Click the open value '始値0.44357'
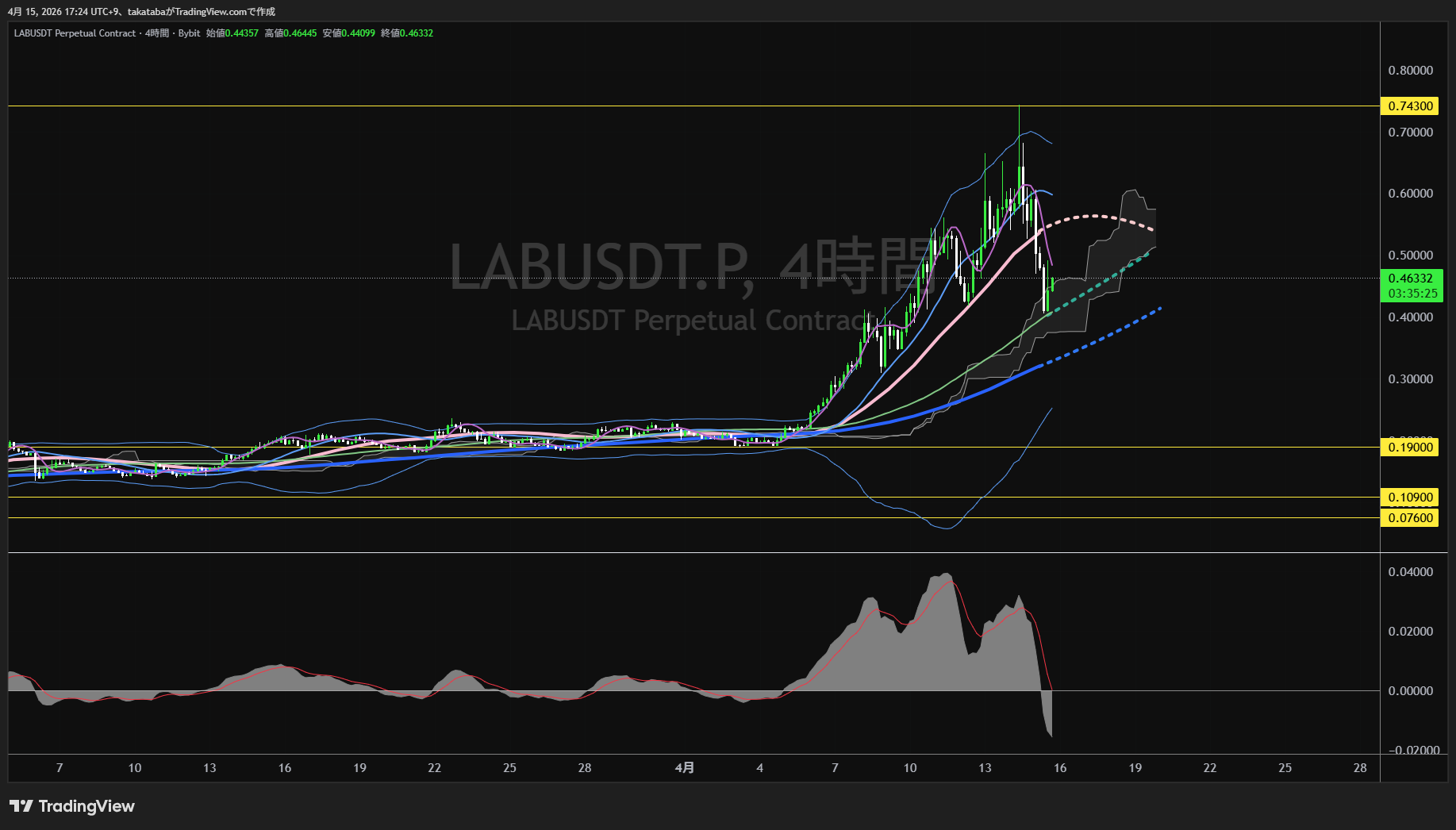 coord(232,33)
